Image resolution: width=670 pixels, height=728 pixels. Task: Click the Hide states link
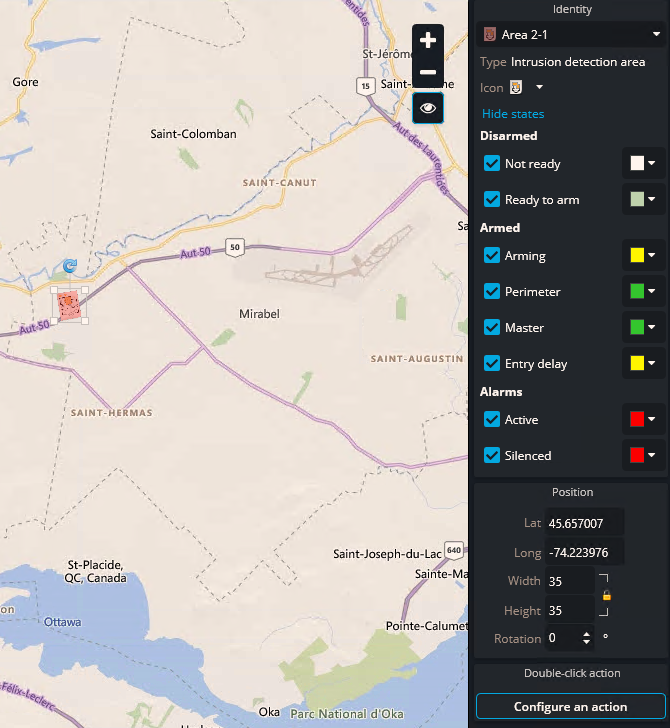(513, 114)
